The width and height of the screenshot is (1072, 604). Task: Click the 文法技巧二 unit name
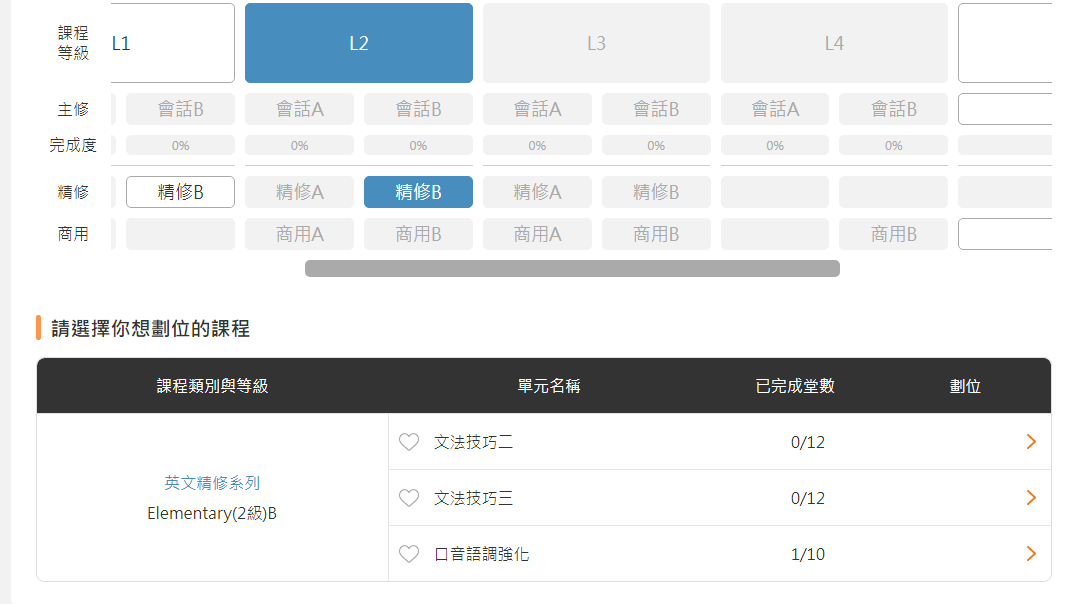473,442
